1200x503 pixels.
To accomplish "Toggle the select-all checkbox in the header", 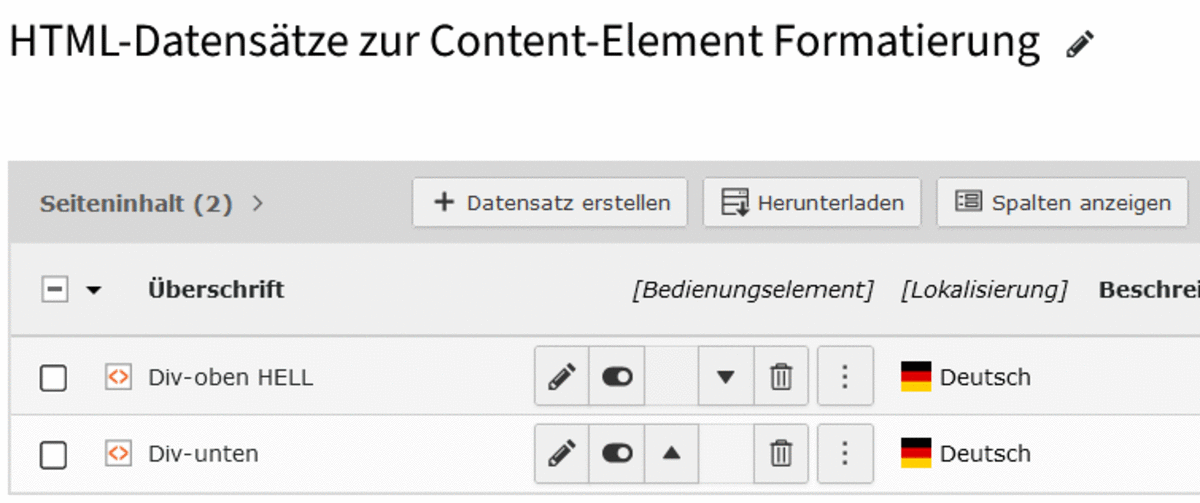I will point(54,290).
